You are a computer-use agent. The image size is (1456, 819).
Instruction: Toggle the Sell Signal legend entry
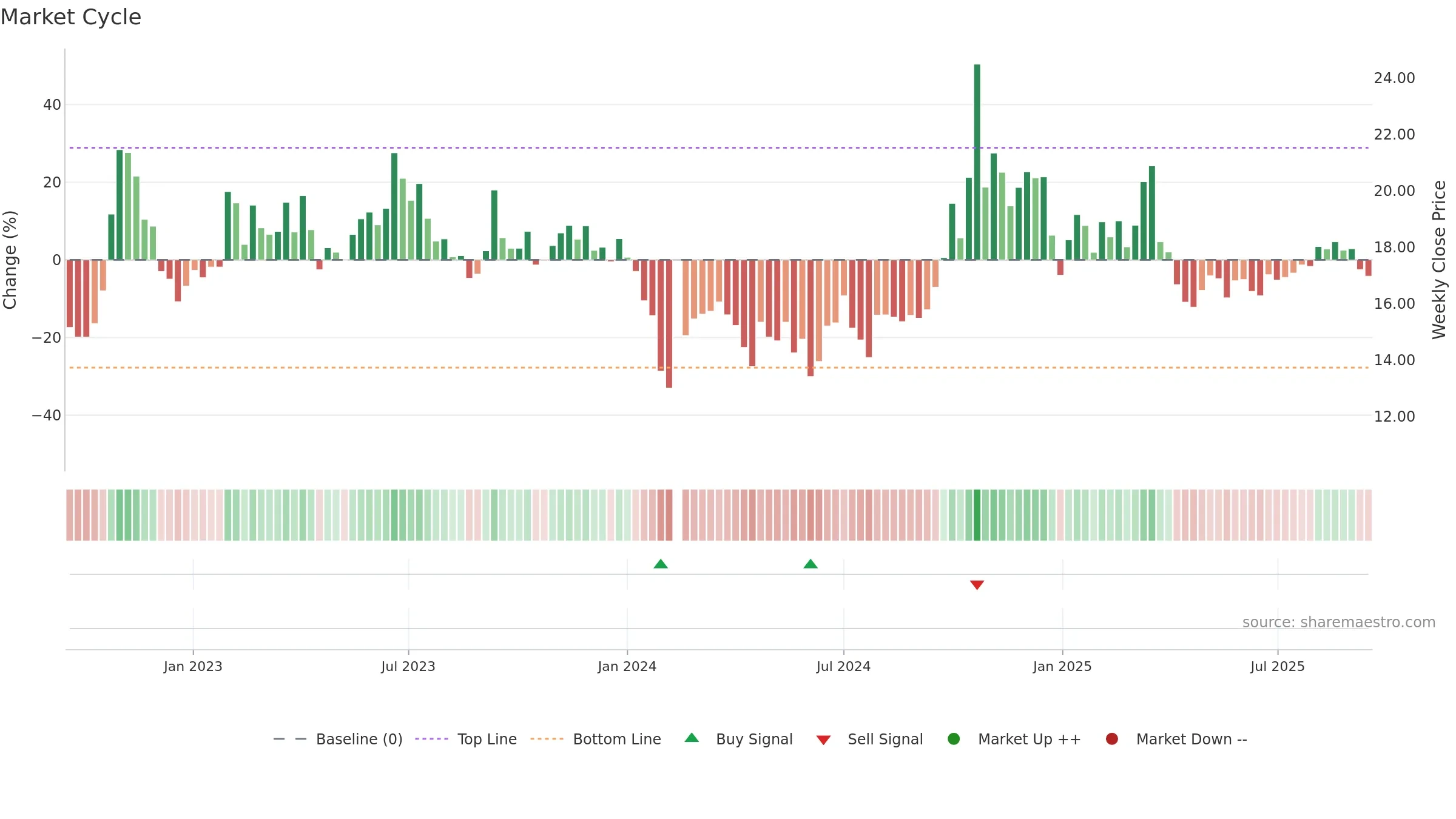pyautogui.click(x=869, y=739)
